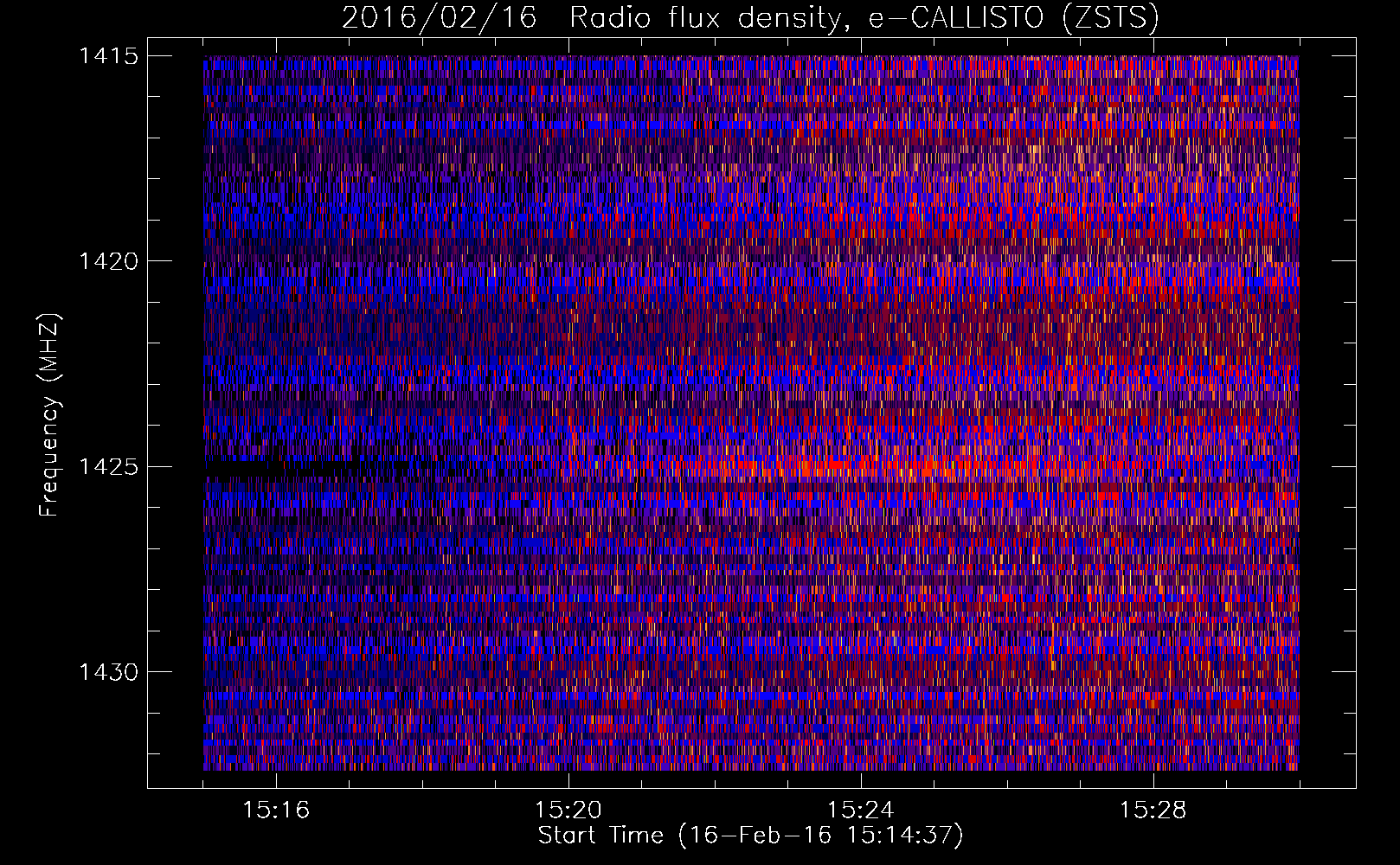Click the 1415 frequency axis label
The width and height of the screenshot is (1400, 865).
[x=109, y=56]
